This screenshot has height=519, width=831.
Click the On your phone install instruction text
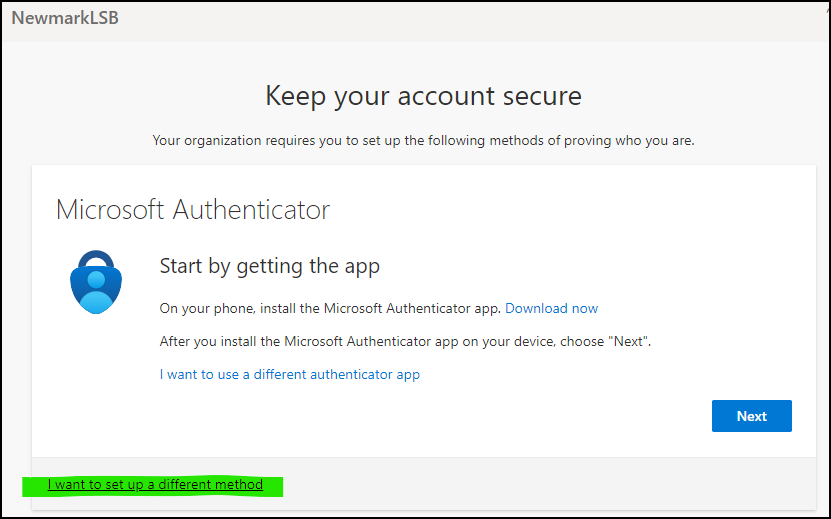[x=330, y=309]
